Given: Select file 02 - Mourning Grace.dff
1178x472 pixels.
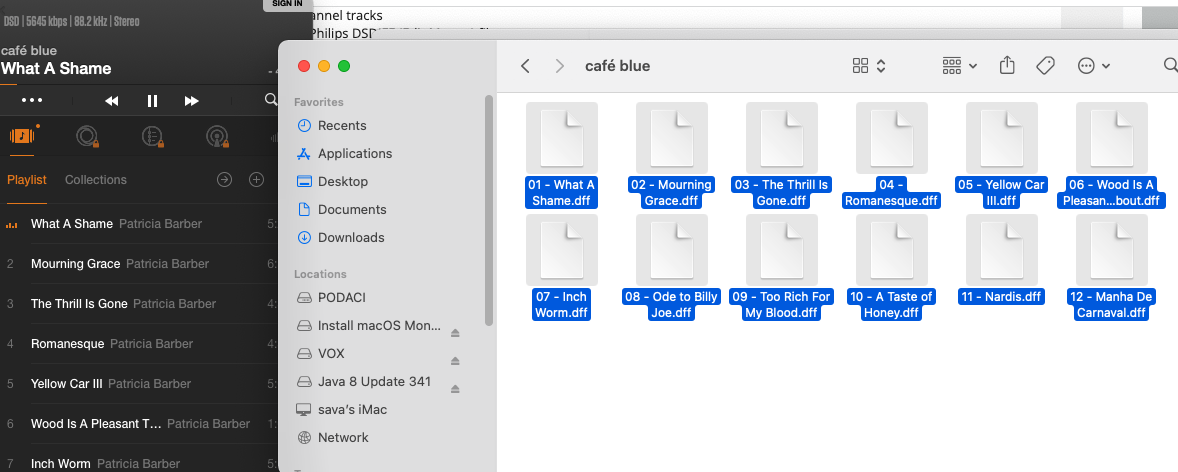Looking at the screenshot, I should [672, 155].
